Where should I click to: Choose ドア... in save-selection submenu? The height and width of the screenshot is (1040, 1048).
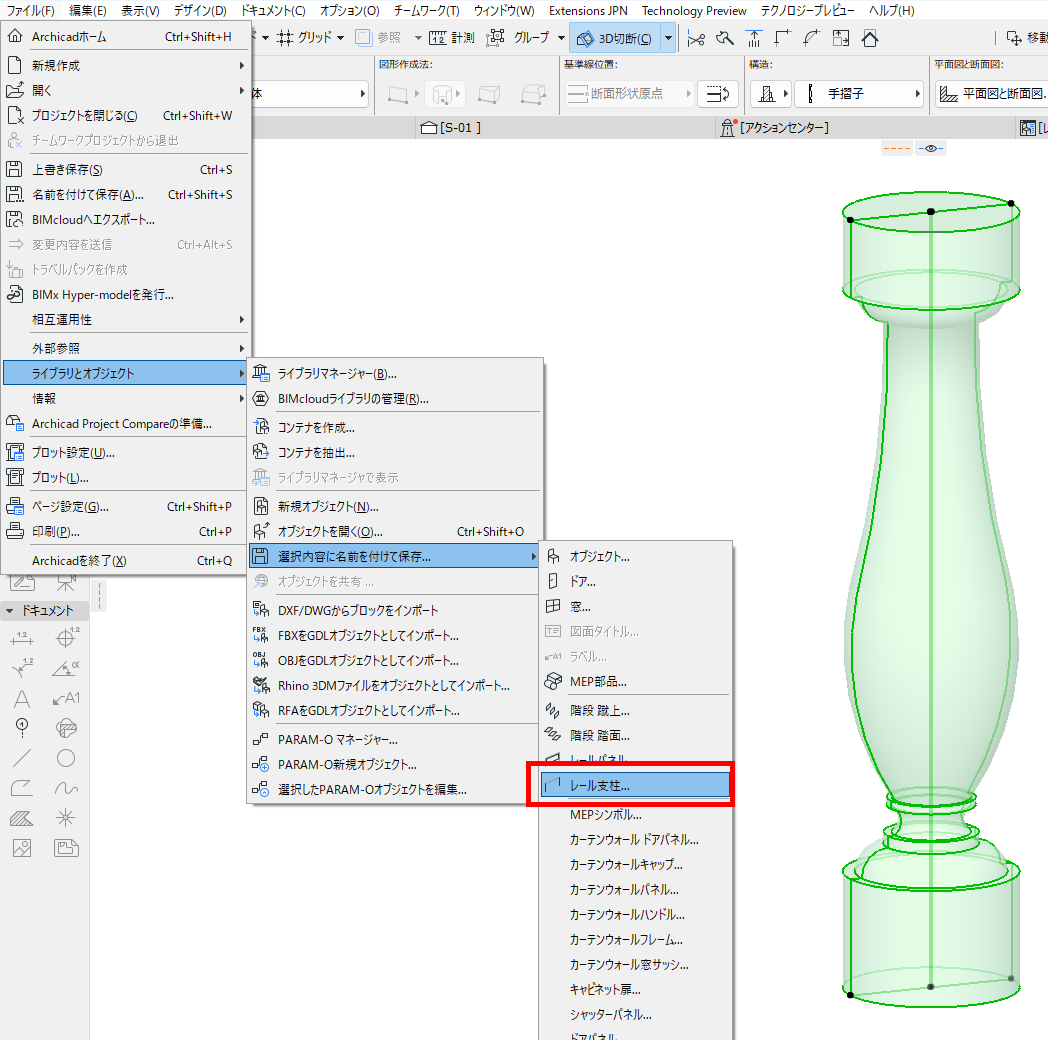tap(635, 581)
